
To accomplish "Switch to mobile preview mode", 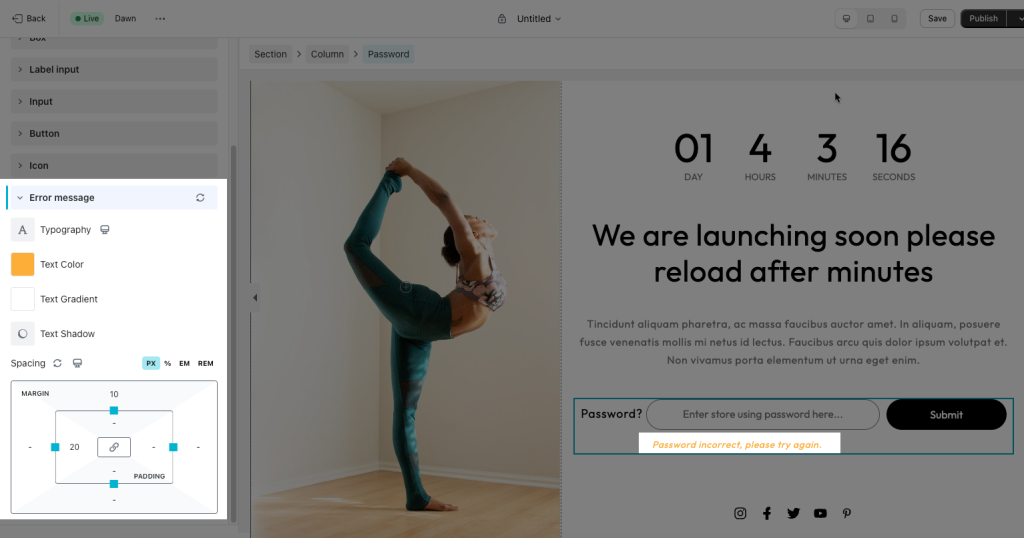I will (x=894, y=18).
